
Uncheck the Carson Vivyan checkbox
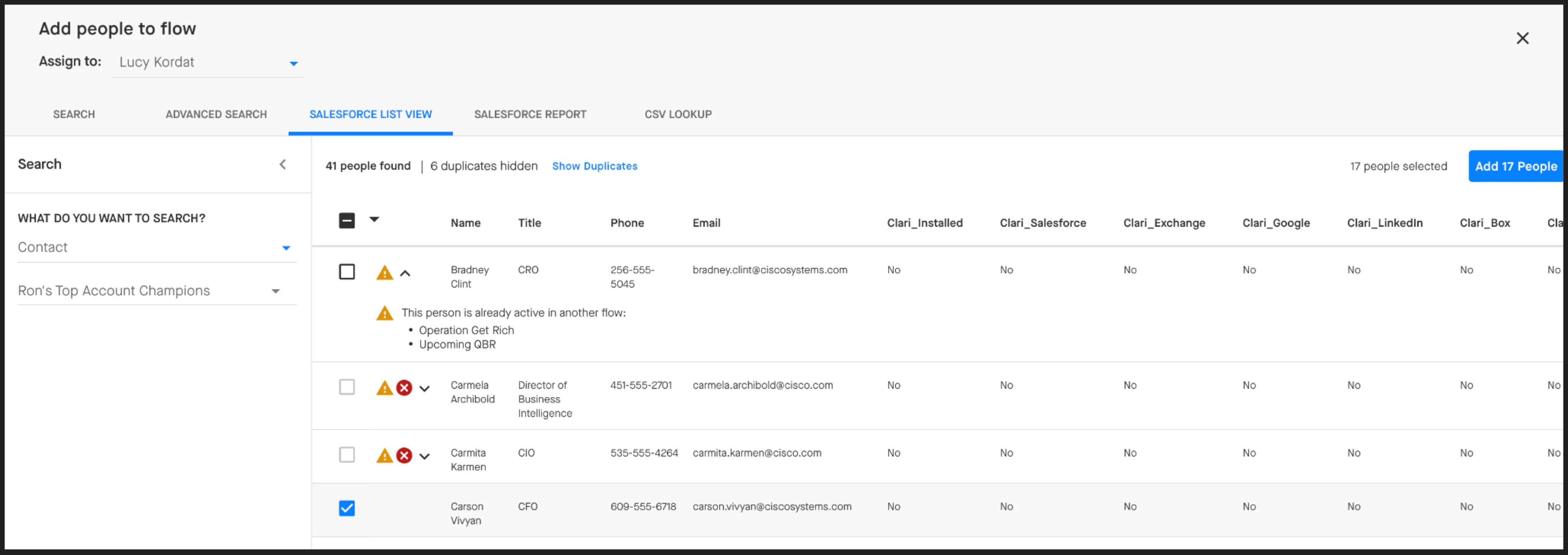346,507
